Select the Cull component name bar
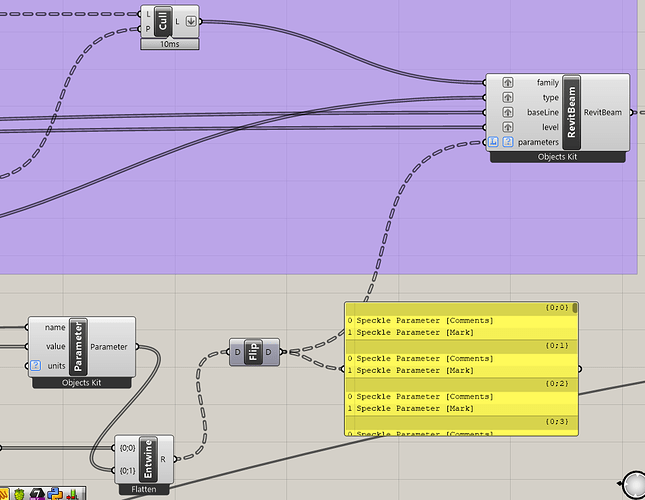 (163, 21)
